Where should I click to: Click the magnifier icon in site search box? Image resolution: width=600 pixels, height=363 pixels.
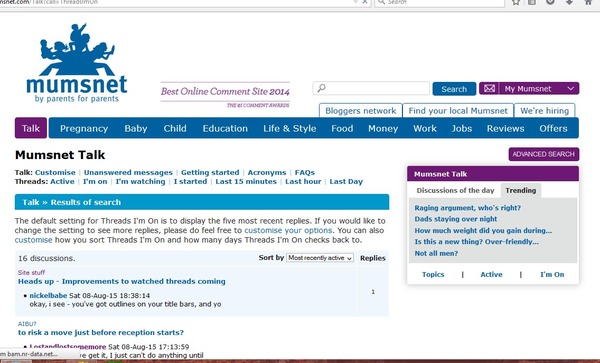coord(321,88)
